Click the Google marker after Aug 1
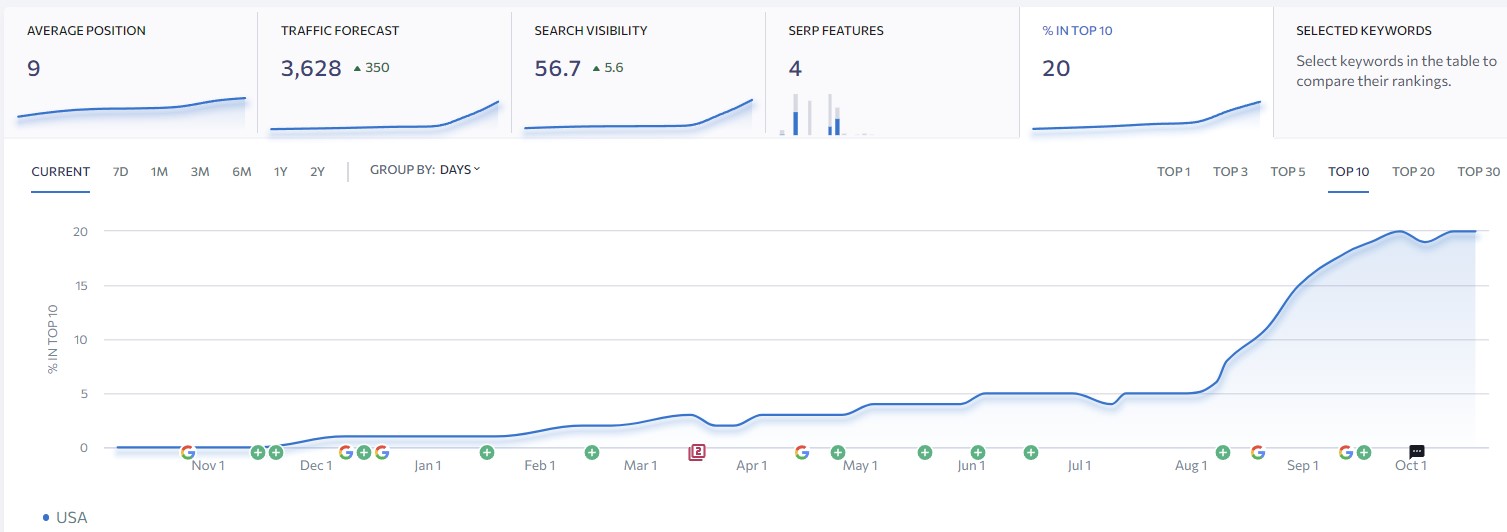The height and width of the screenshot is (532, 1507). pyautogui.click(x=1258, y=452)
